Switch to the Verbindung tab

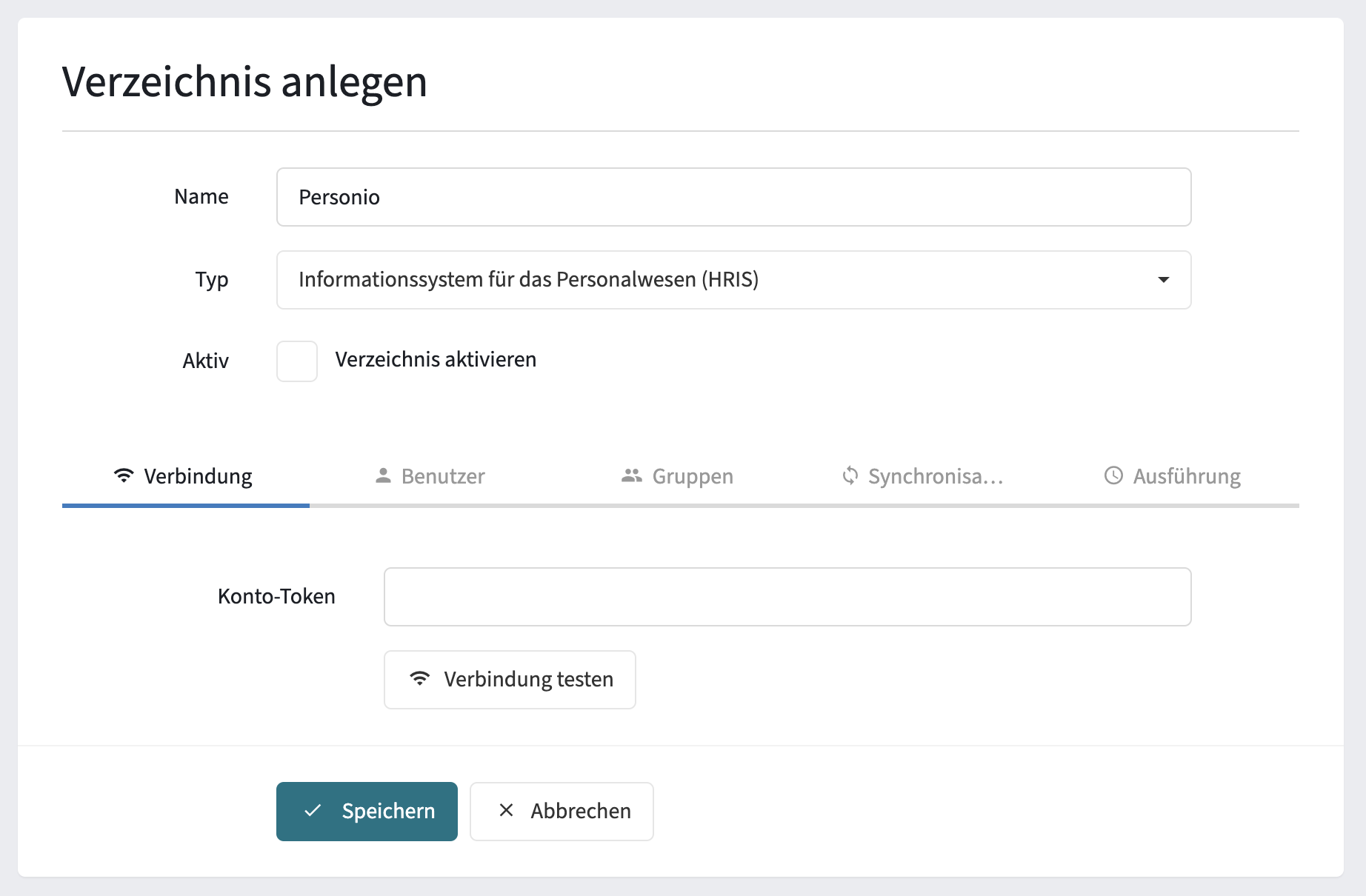coord(185,476)
